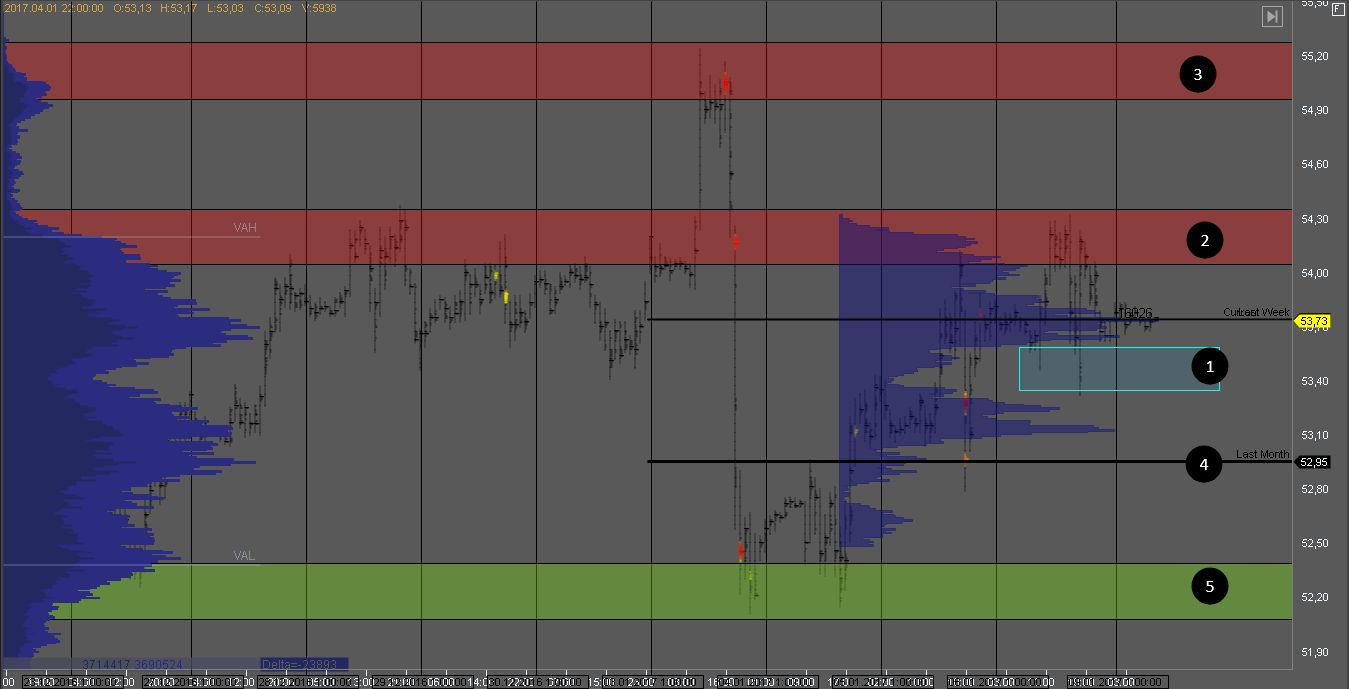Click the VAL label on volume profile
The image size is (1349, 689).
click(244, 555)
